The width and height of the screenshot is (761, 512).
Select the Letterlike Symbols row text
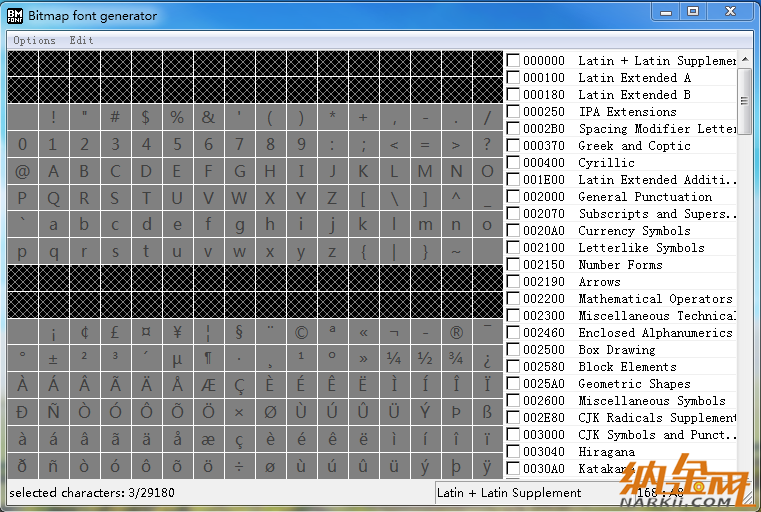641,248
